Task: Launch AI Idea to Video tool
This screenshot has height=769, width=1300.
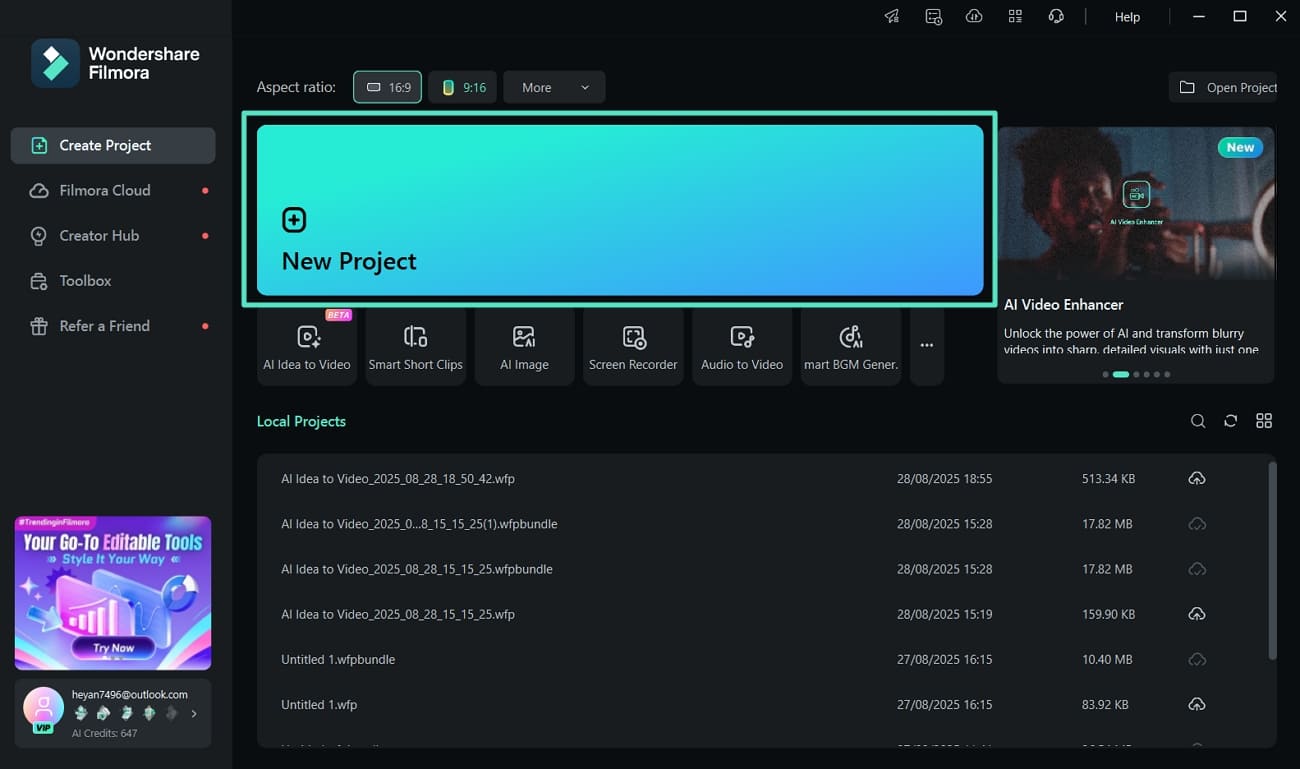Action: pos(307,346)
